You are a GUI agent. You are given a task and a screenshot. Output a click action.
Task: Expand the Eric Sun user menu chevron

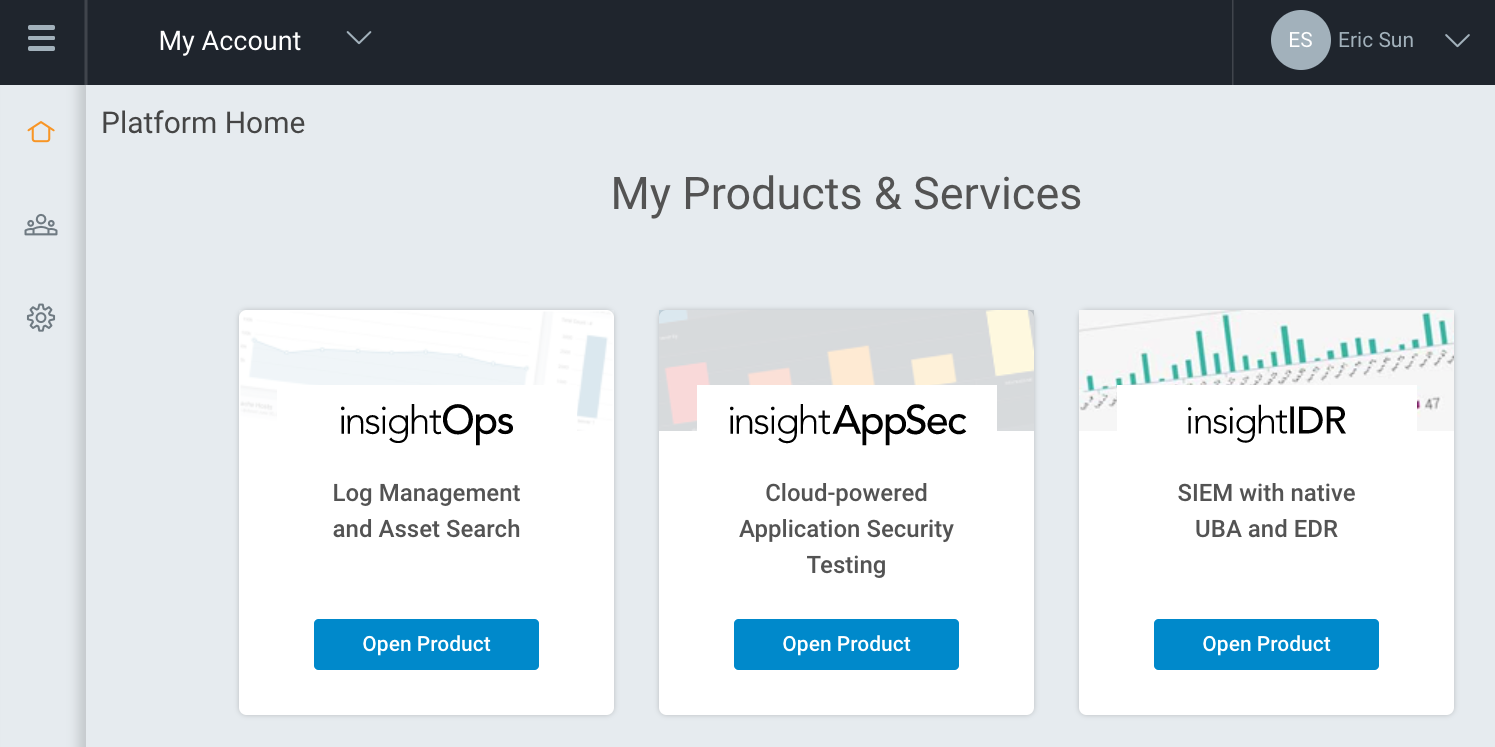coord(1457,41)
